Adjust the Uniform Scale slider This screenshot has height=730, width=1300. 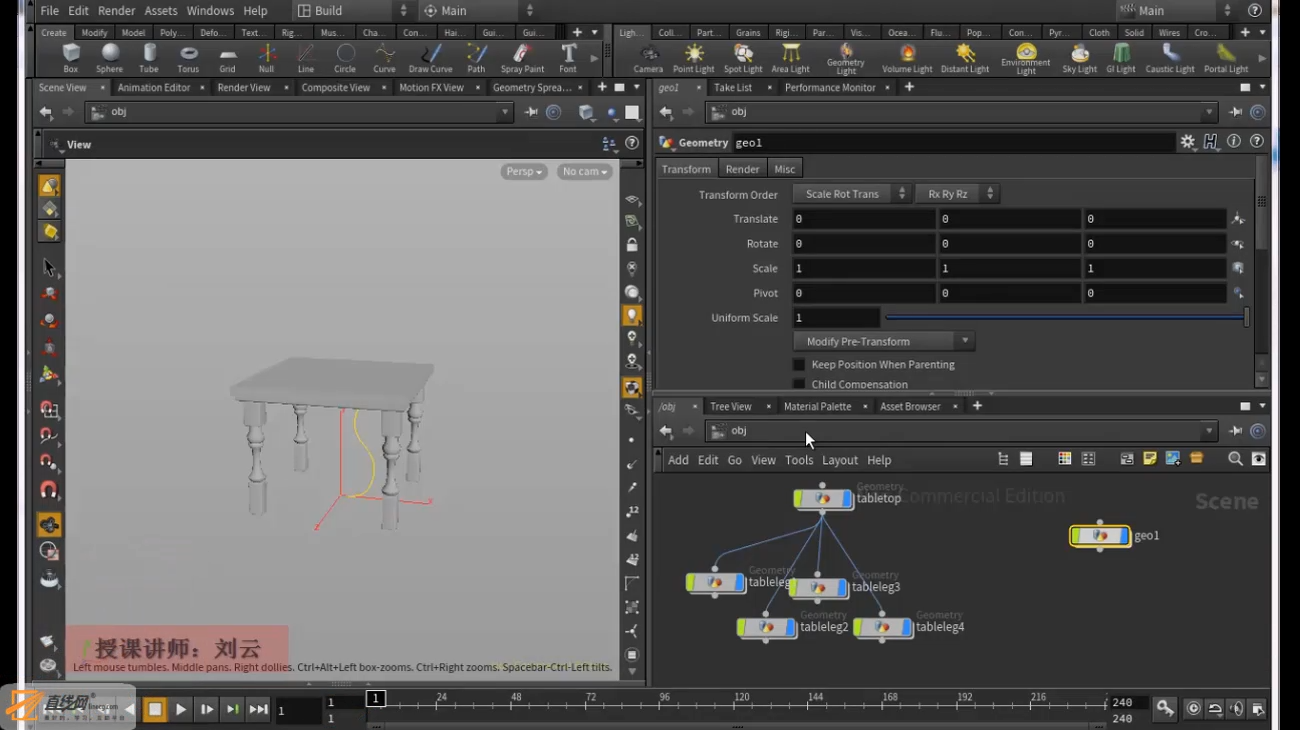[1066, 318]
